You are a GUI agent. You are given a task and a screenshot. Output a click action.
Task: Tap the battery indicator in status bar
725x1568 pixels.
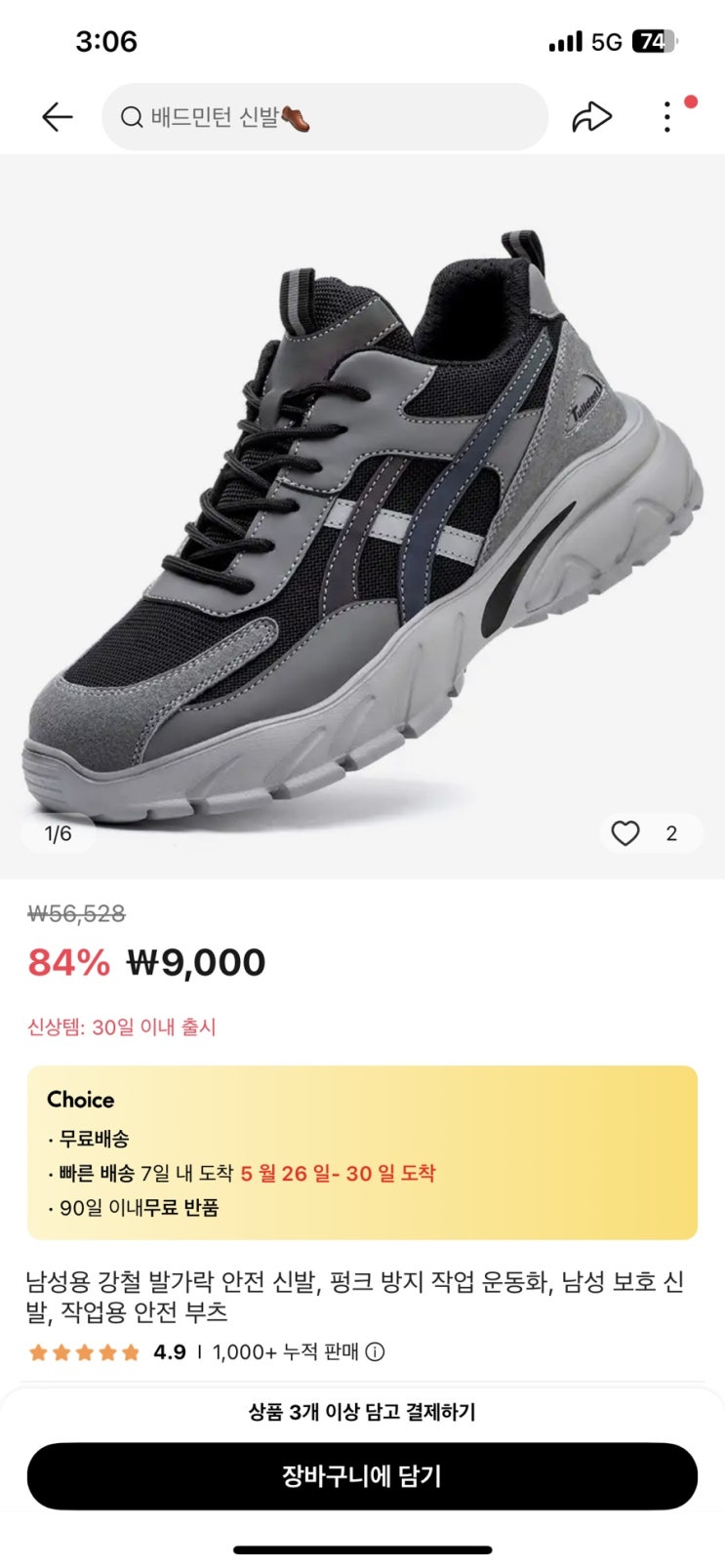655,42
